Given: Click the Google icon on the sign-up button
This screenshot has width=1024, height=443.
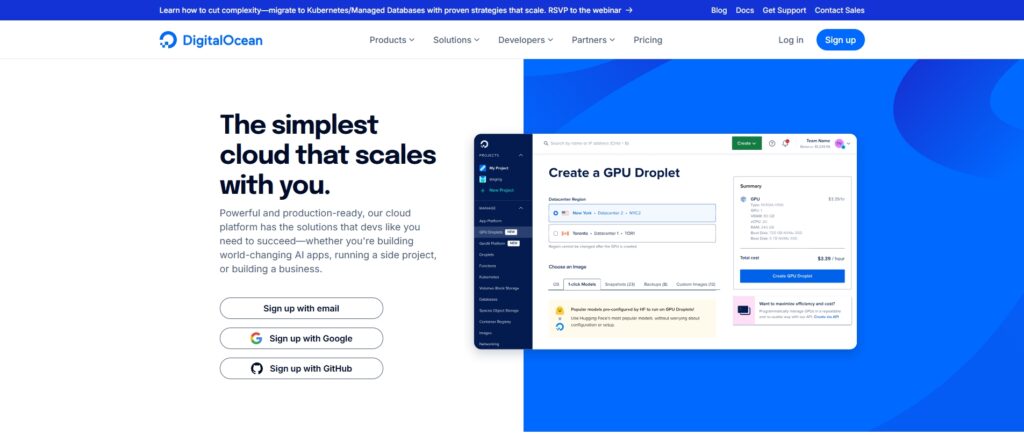Looking at the screenshot, I should pos(256,338).
